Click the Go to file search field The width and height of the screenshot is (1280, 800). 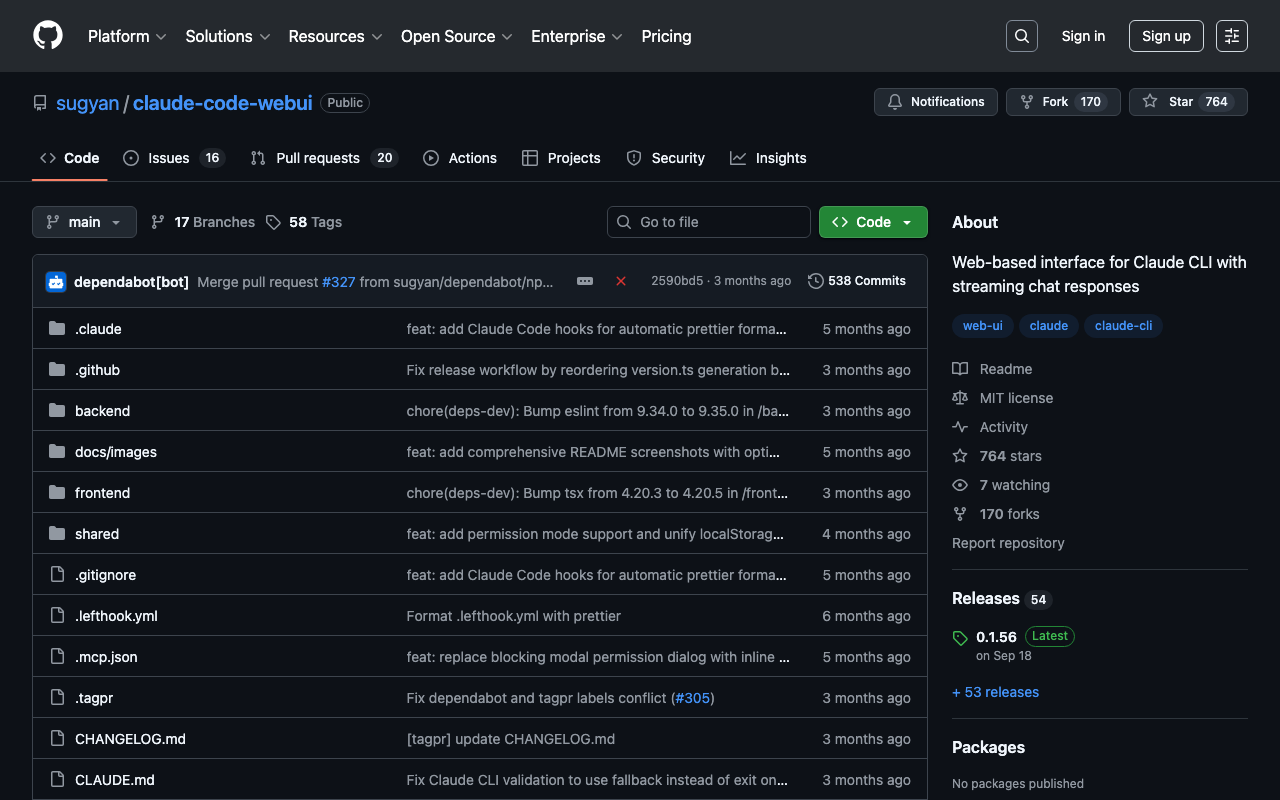pos(708,222)
